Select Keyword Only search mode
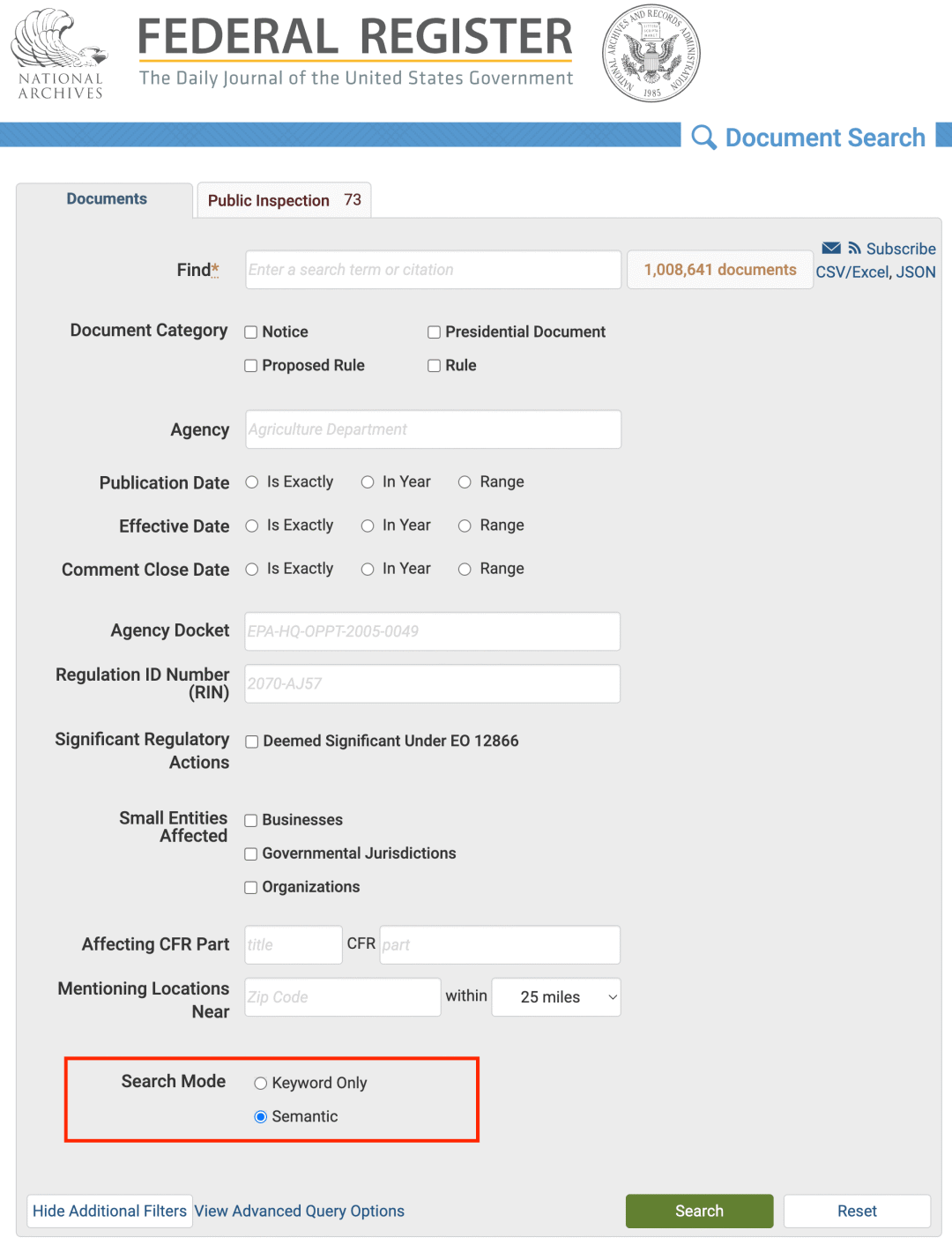952x1245 pixels. pos(261,1084)
